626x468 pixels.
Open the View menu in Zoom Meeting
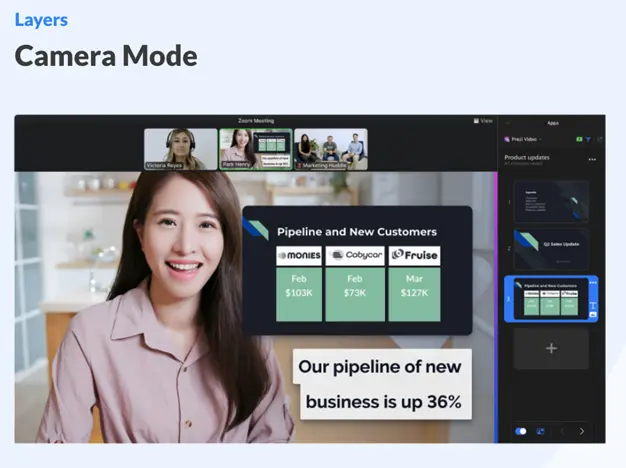point(486,121)
